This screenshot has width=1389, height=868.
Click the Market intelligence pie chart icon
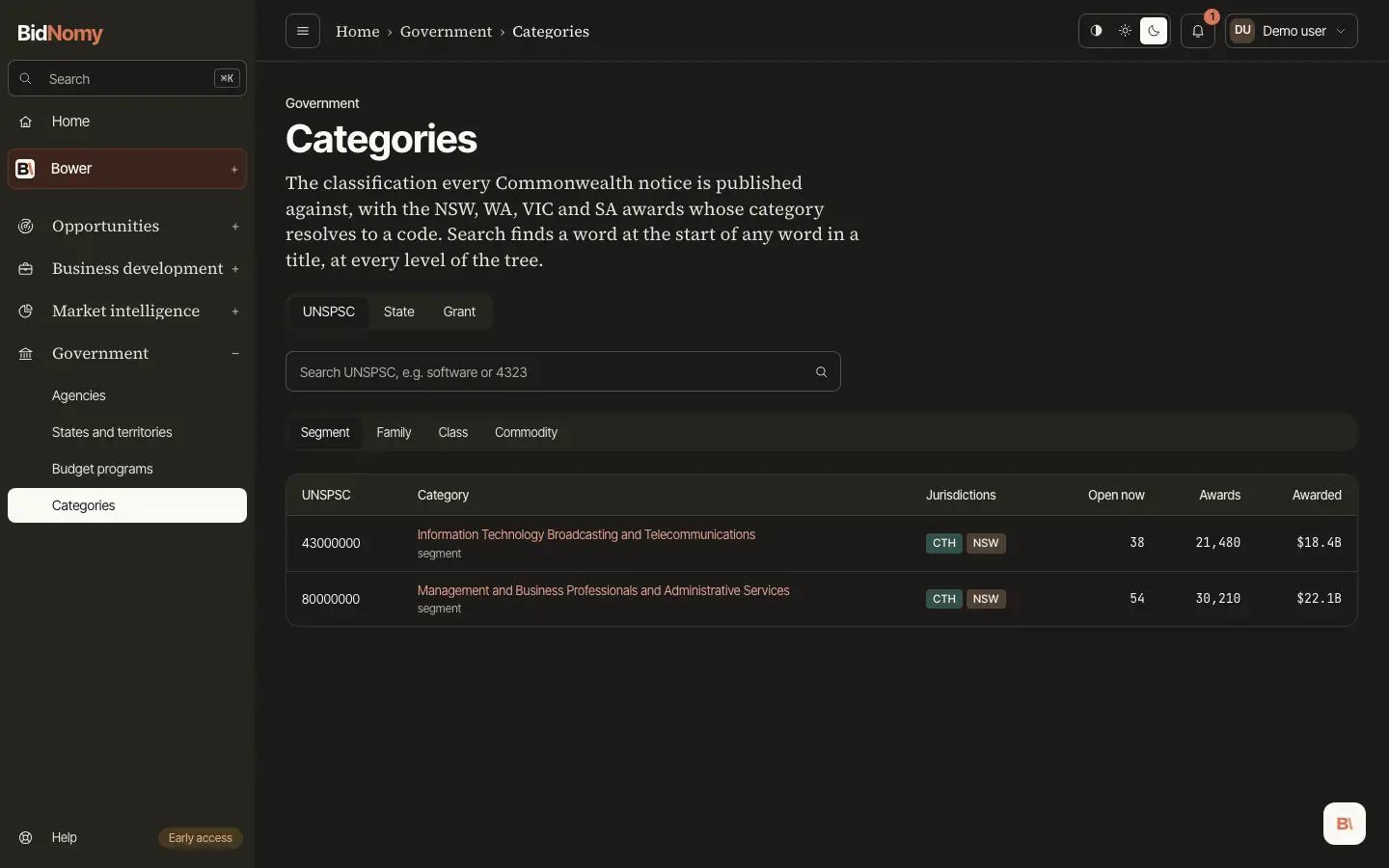pos(26,312)
